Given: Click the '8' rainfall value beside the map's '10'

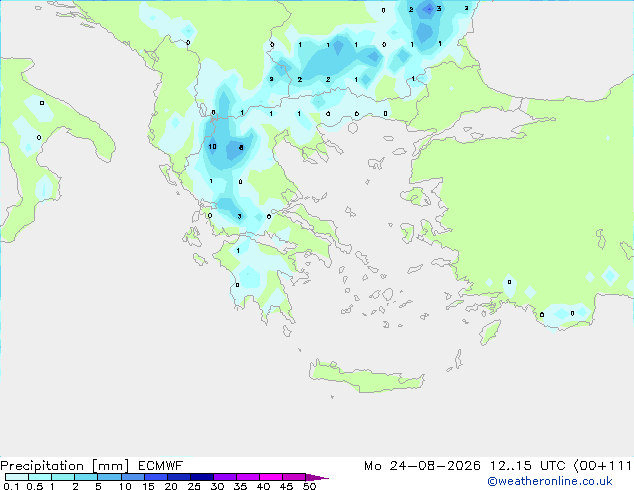Looking at the screenshot, I should tap(241, 148).
